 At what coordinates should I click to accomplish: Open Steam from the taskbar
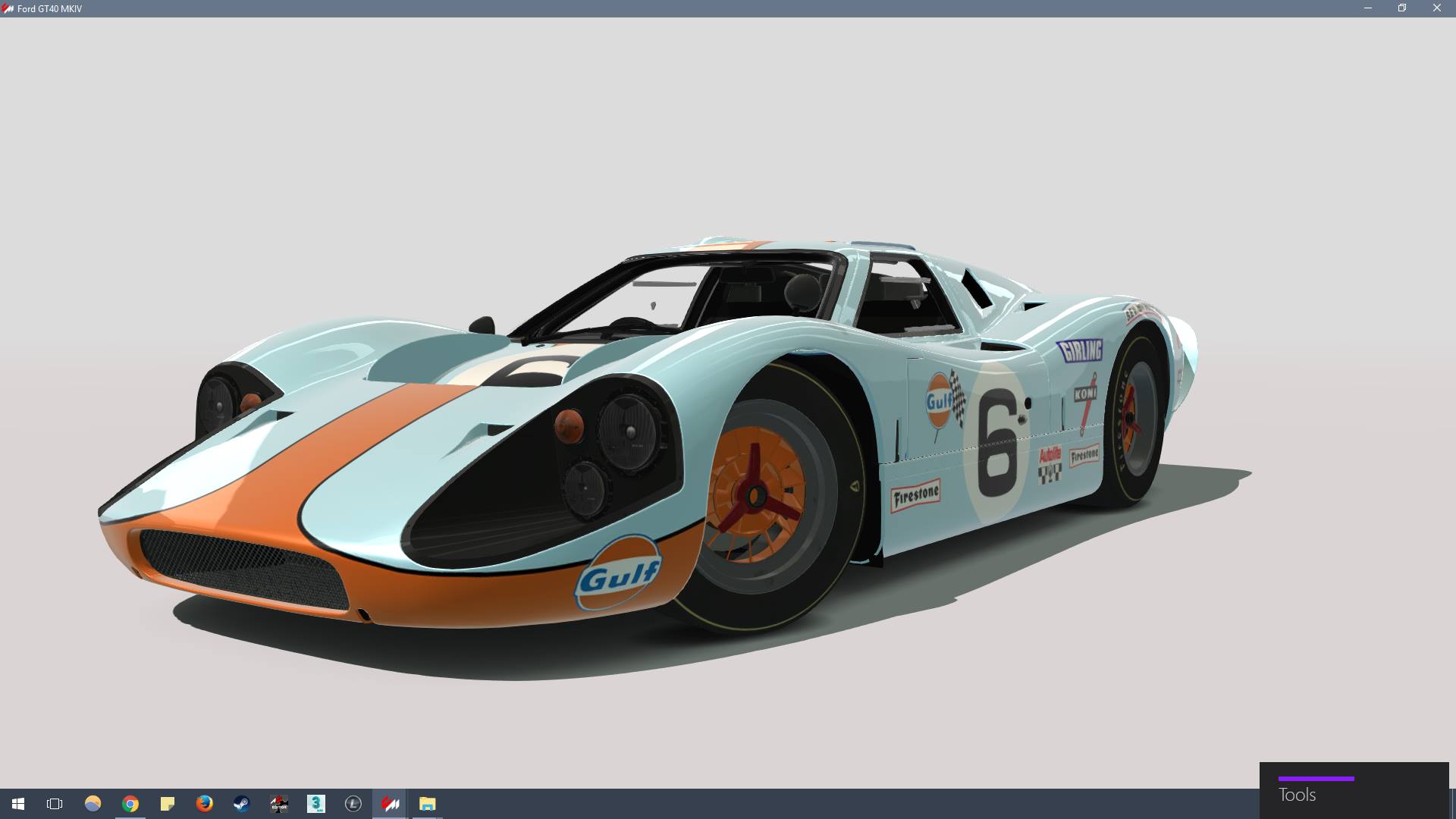coord(241,804)
